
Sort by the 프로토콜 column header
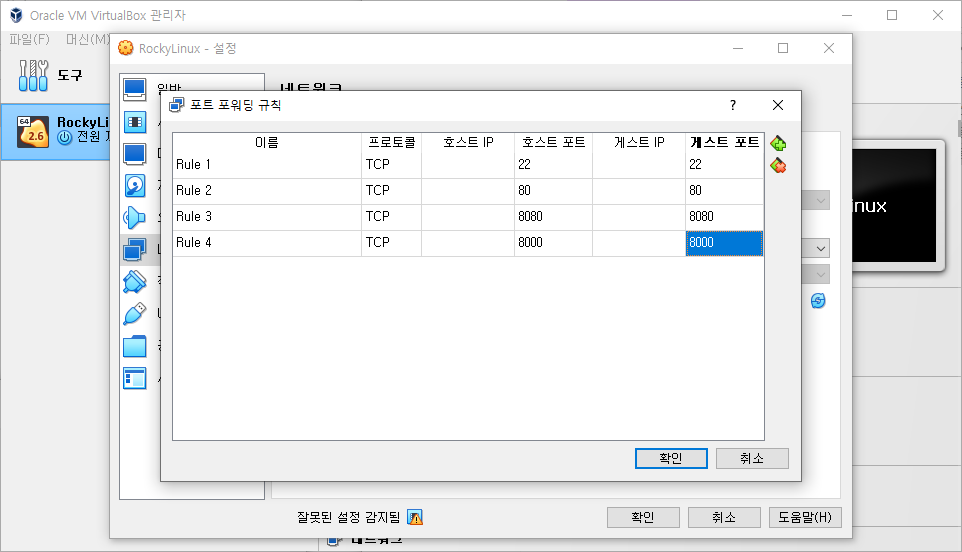(x=391, y=142)
